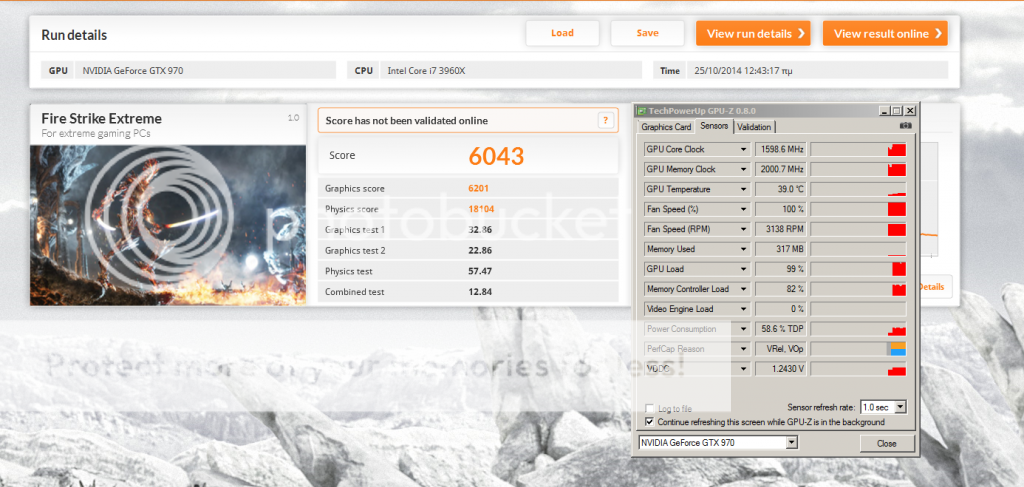Click the question mark help icon
1024x487 pixels.
coord(604,121)
